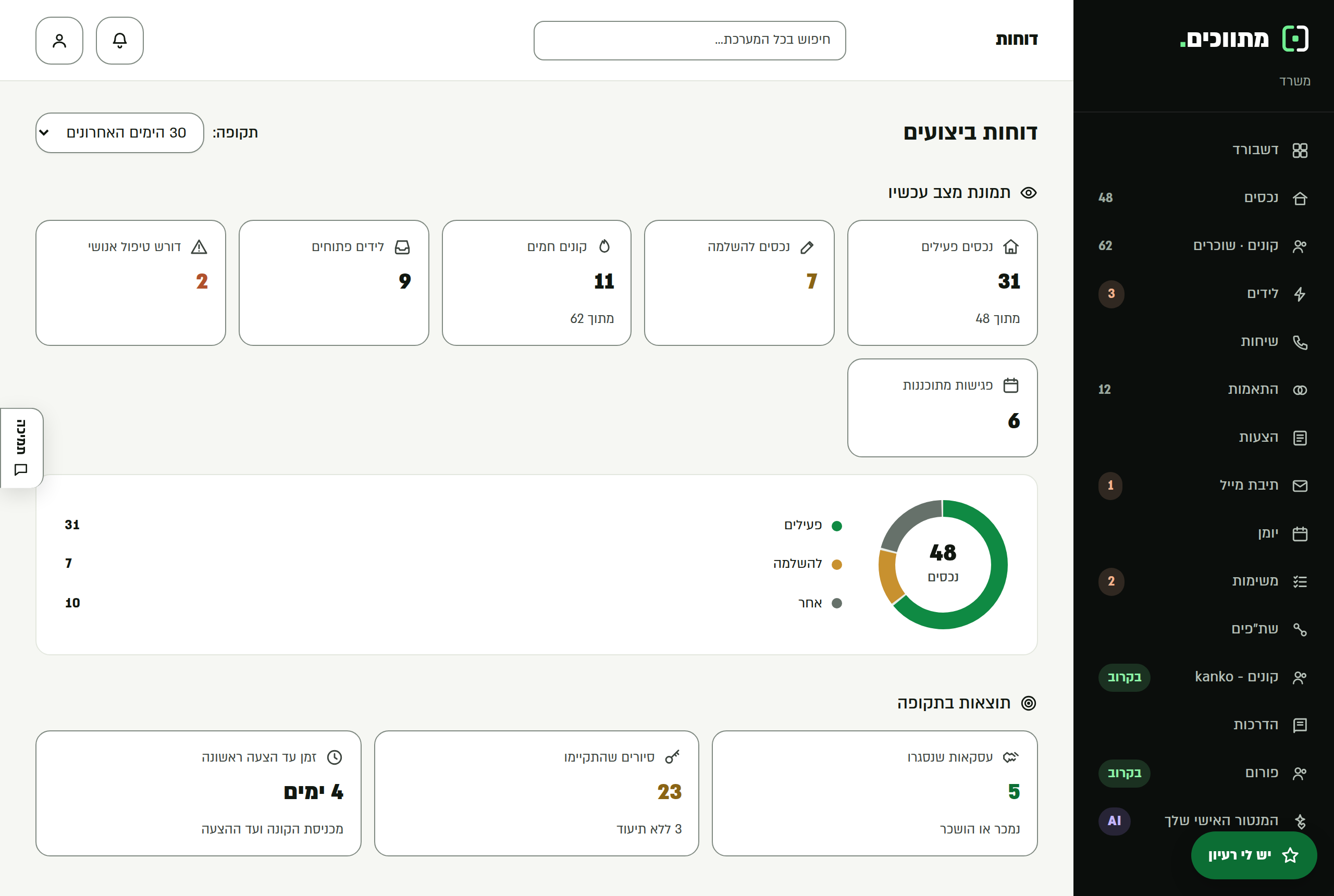Open קונים · שוכרים sidebar item
This screenshot has width=1334, height=896.
(1203, 246)
